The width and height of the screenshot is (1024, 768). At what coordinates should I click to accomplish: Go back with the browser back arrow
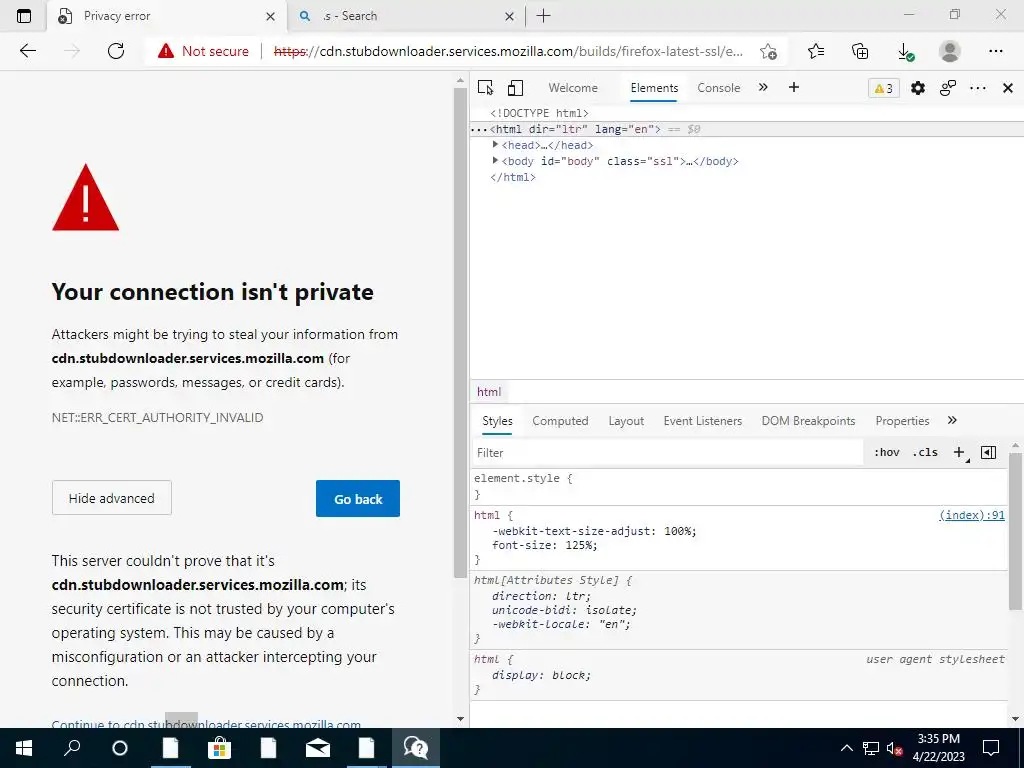pyautogui.click(x=27, y=51)
